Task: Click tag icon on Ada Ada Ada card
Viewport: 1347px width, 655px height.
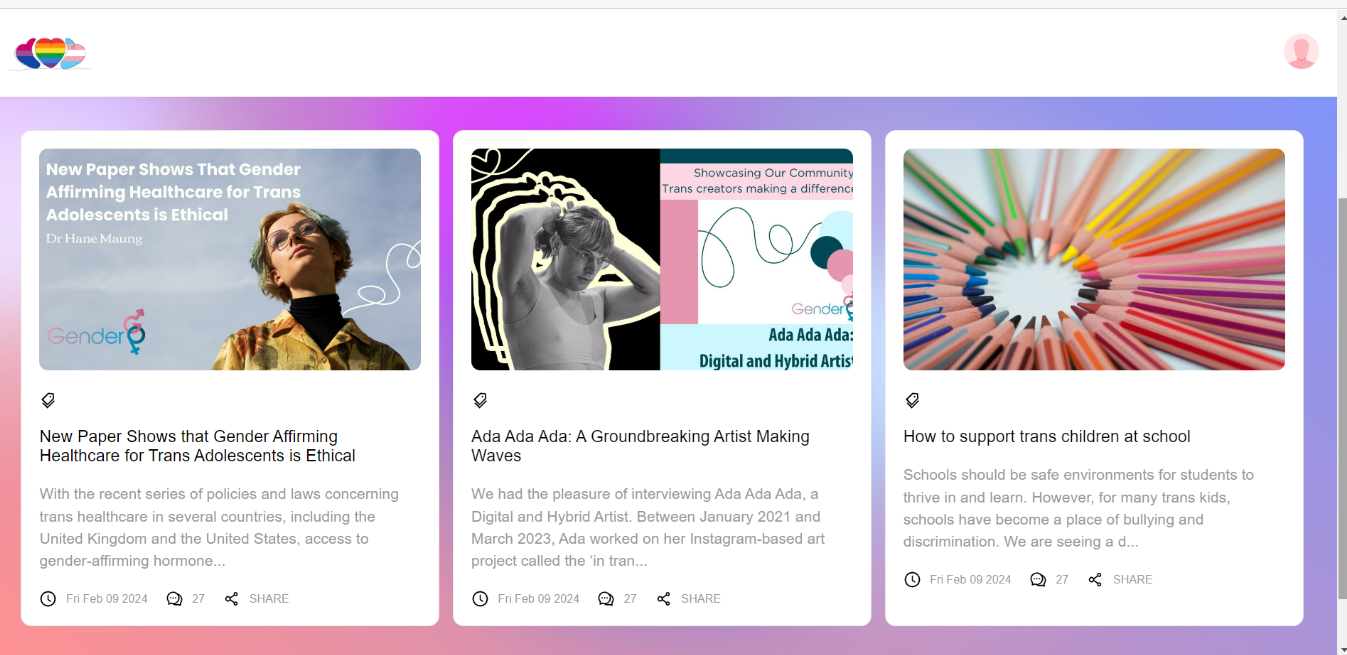Action: 480,400
